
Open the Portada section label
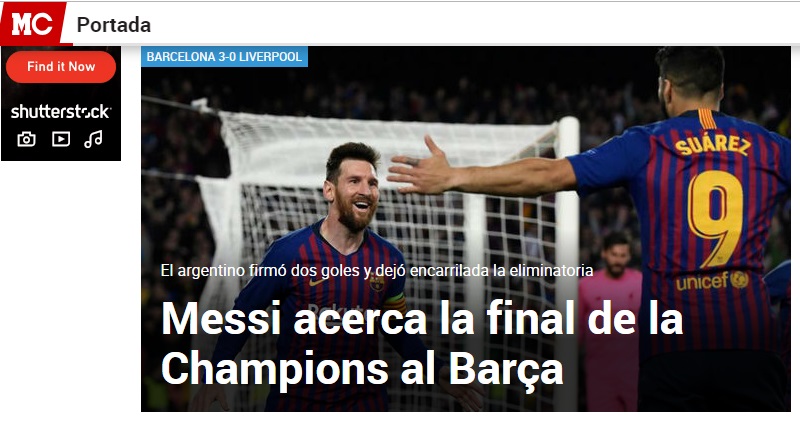click(114, 25)
